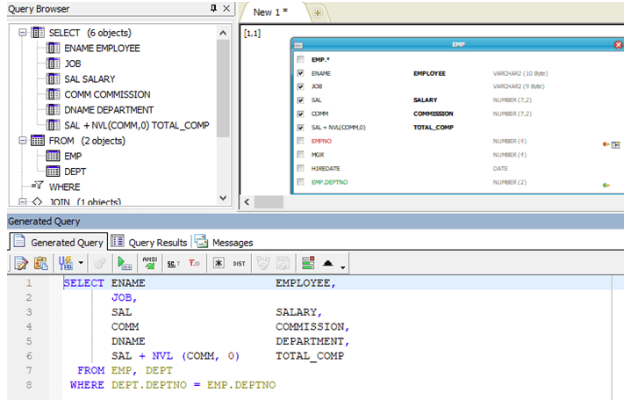Select COMM COMMISSION tree item

tap(107, 95)
